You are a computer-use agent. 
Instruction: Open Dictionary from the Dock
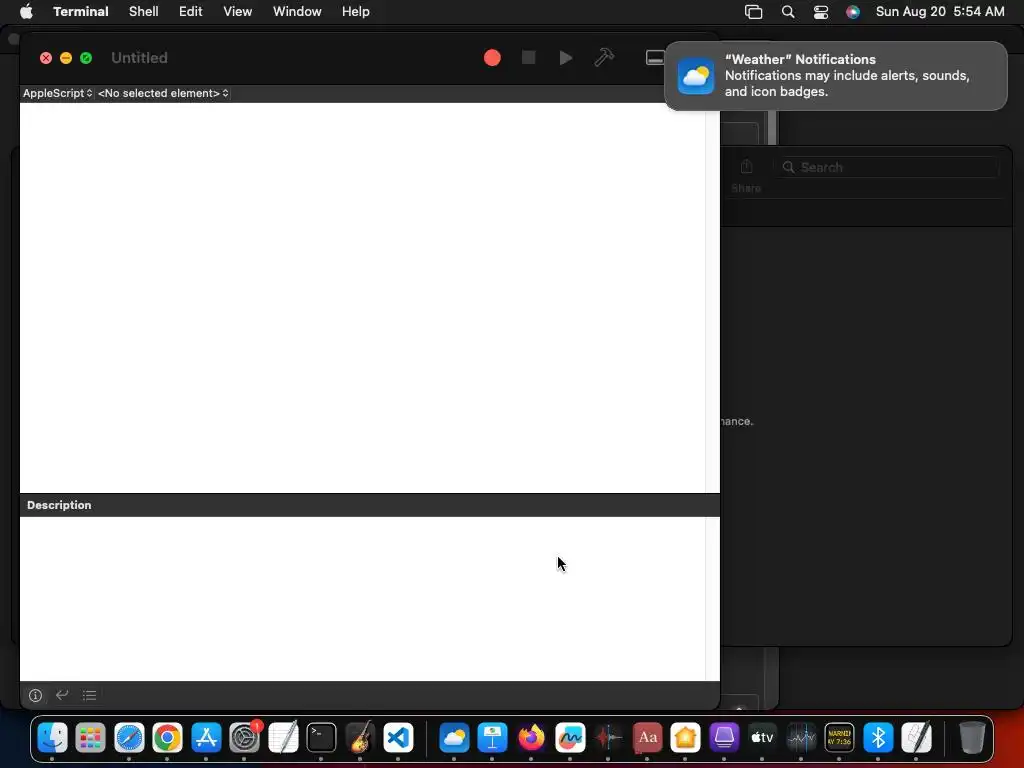click(x=647, y=738)
